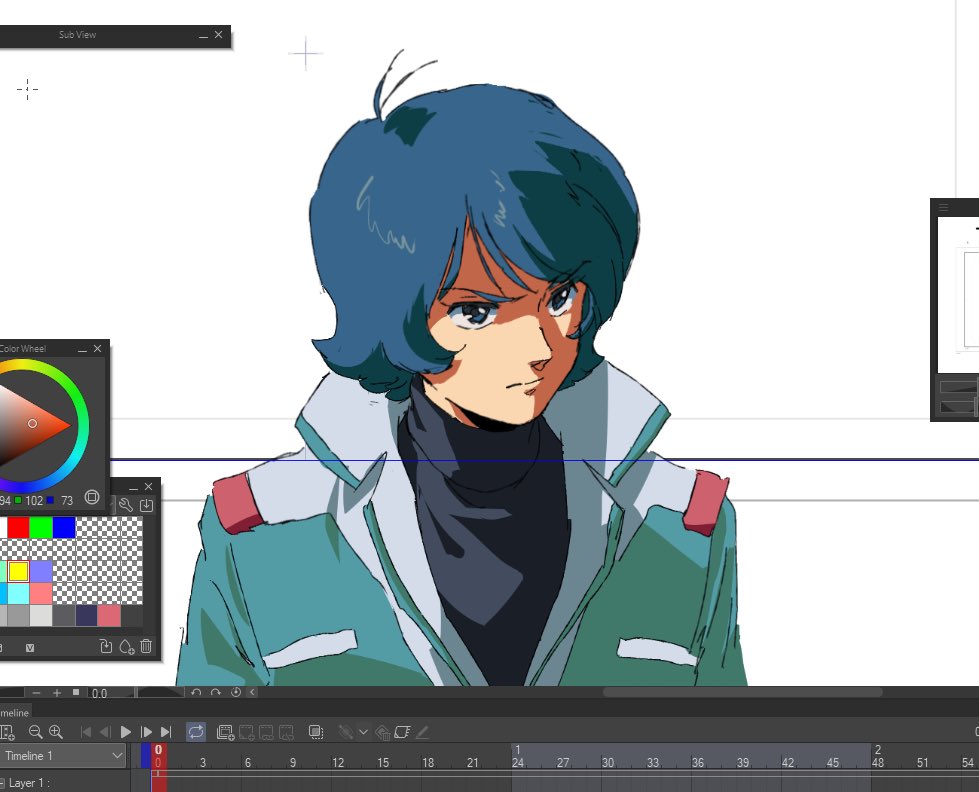Add a new animation cel
979x792 pixels.
[247, 732]
